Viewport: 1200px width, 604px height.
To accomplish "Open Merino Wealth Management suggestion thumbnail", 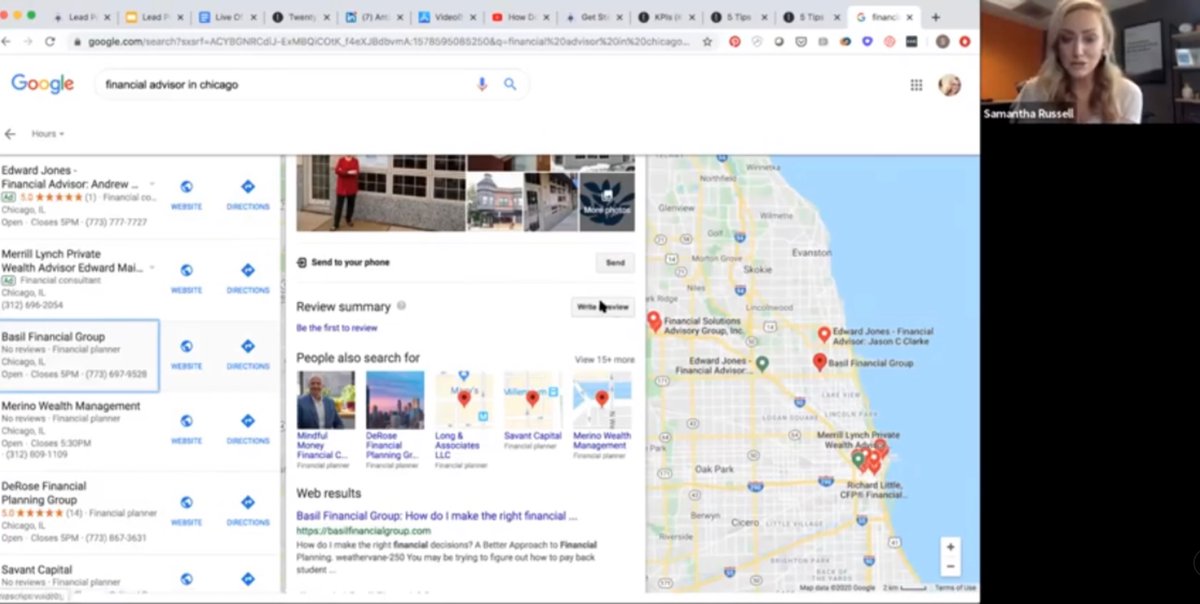I will (602, 400).
